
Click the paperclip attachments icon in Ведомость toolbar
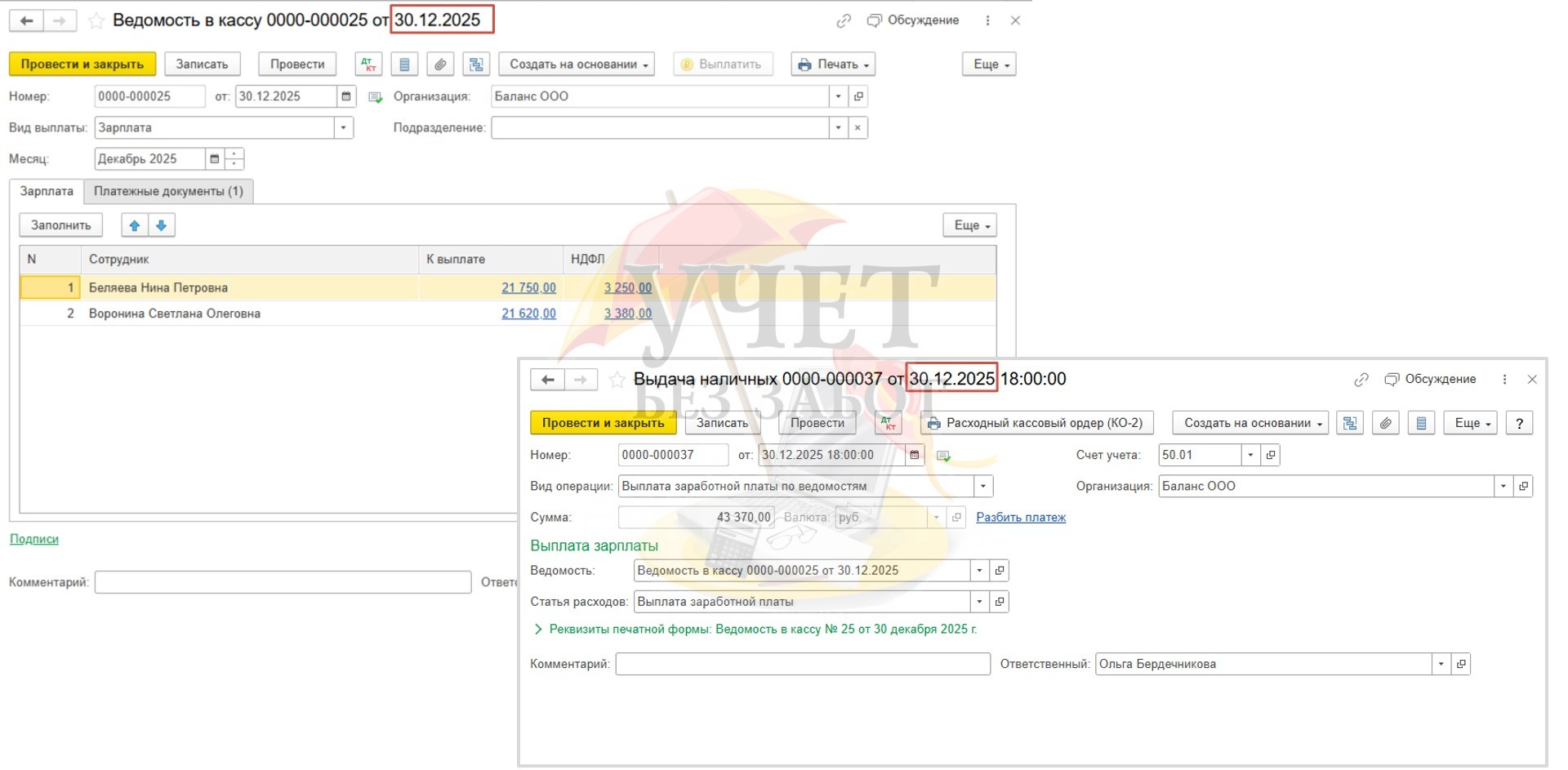pyautogui.click(x=440, y=65)
